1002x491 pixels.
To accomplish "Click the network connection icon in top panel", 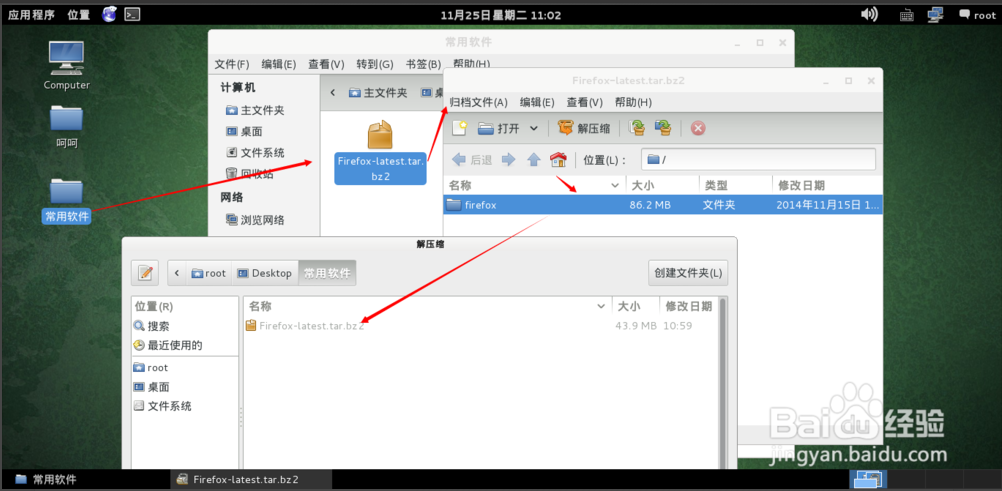I will (937, 14).
